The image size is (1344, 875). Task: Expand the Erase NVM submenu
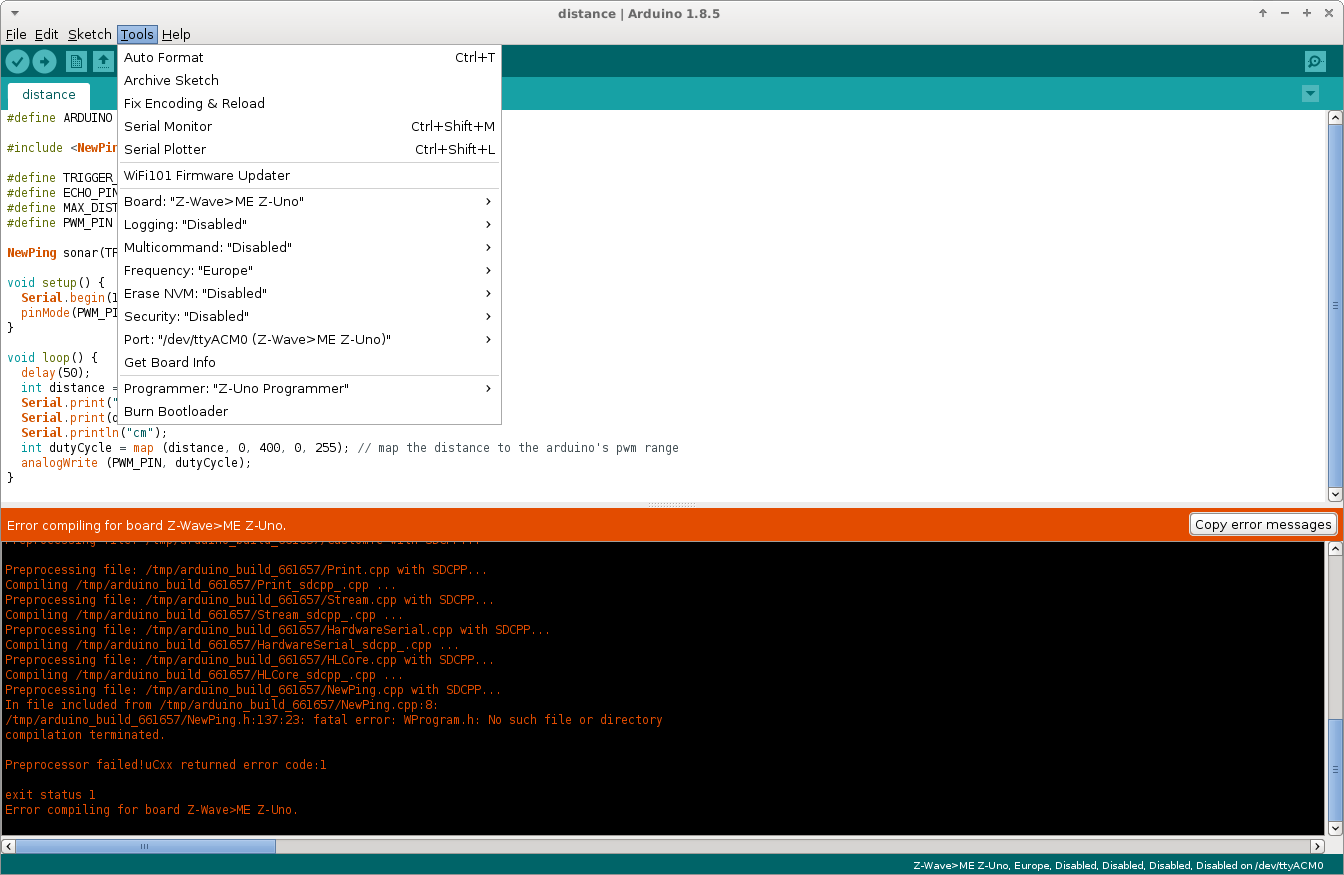click(x=309, y=294)
